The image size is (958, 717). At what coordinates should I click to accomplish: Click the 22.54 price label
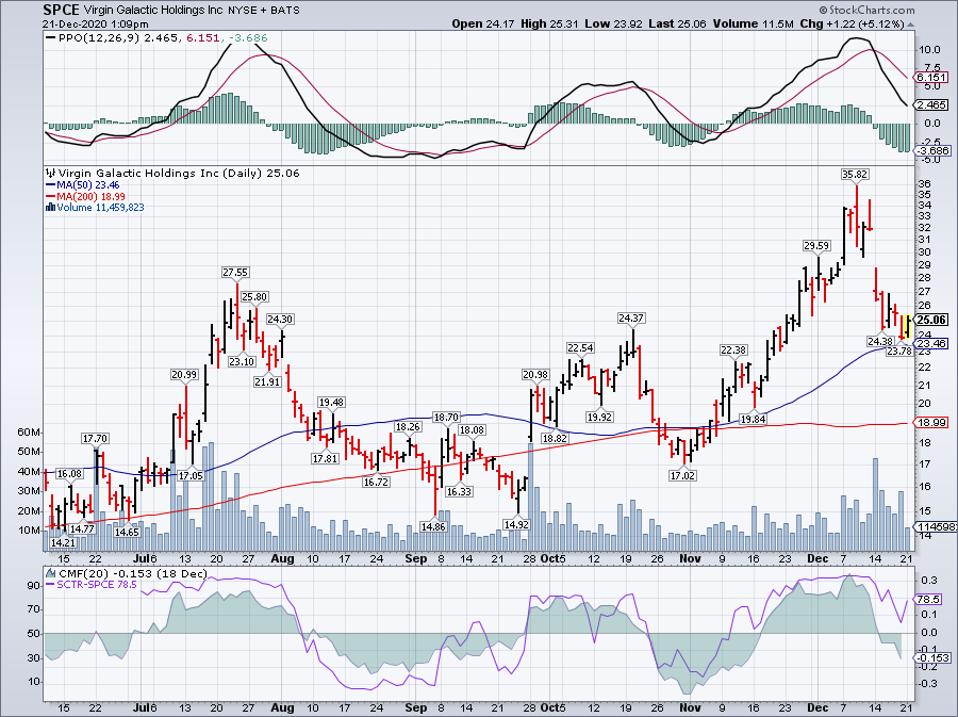coord(580,348)
